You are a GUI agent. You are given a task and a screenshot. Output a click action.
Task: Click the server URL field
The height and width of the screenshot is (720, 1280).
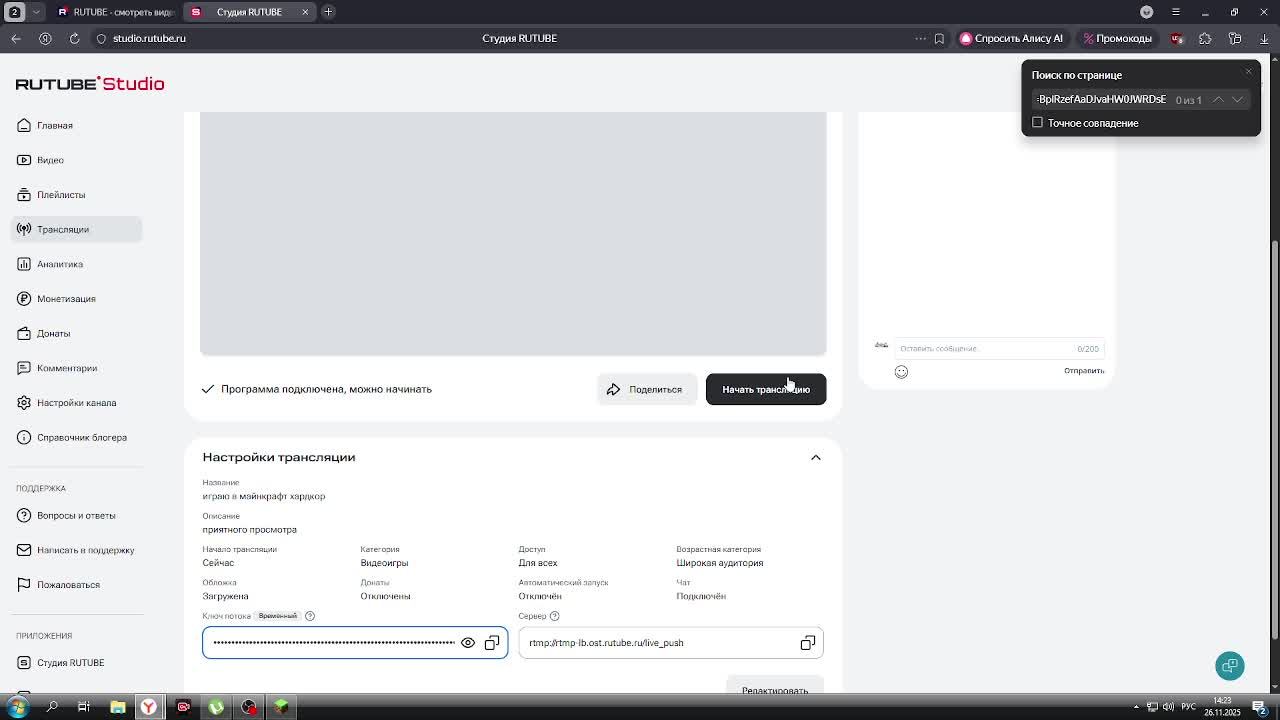point(671,643)
